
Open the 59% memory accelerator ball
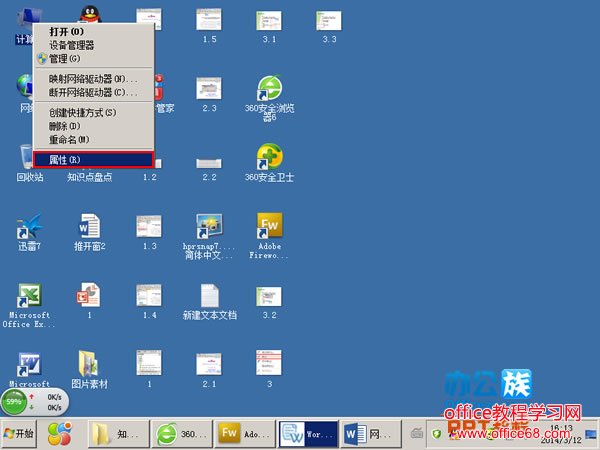point(14,402)
